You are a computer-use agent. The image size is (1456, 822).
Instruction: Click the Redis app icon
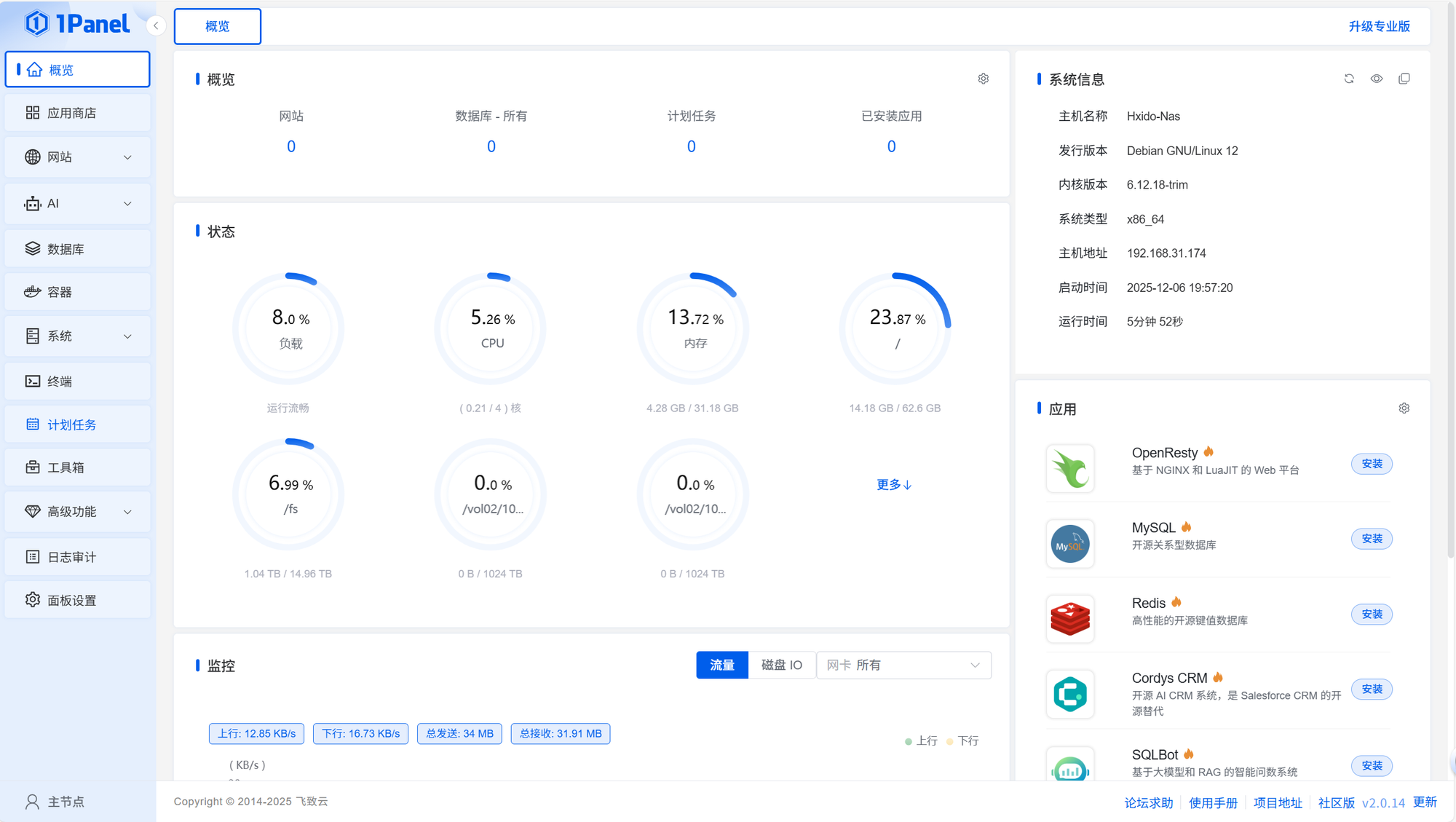click(x=1069, y=619)
